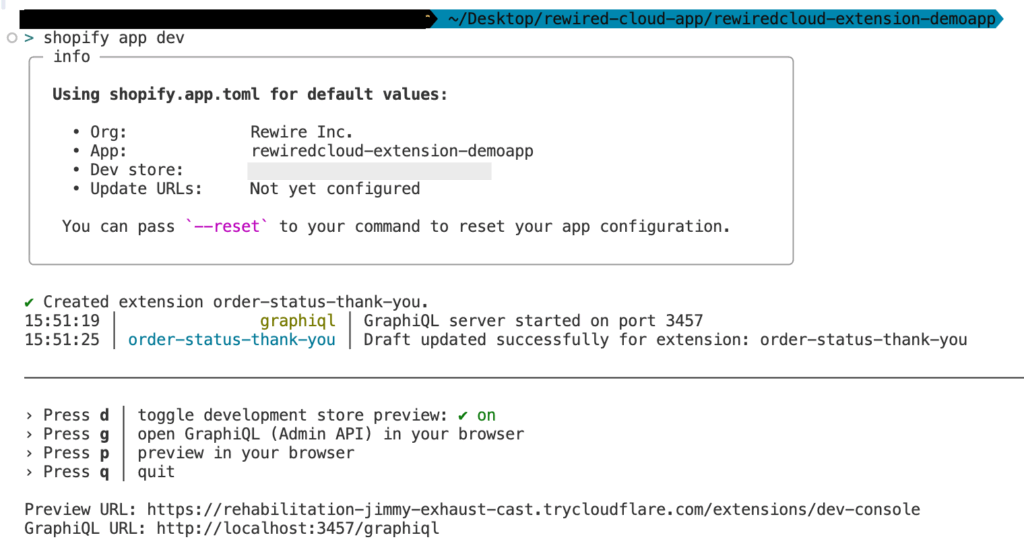Image resolution: width=1024 pixels, height=550 pixels.
Task: Click the 'Org:' label
Action: (108, 132)
